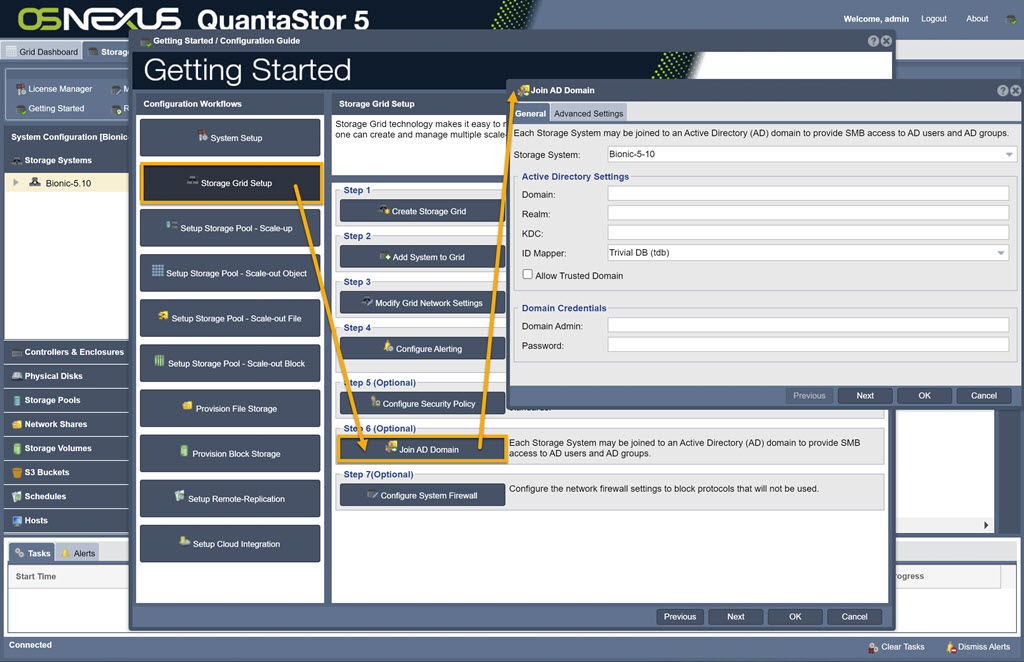The image size is (1024, 662).
Task: Click Join AD Domain step button
Action: tap(422, 449)
